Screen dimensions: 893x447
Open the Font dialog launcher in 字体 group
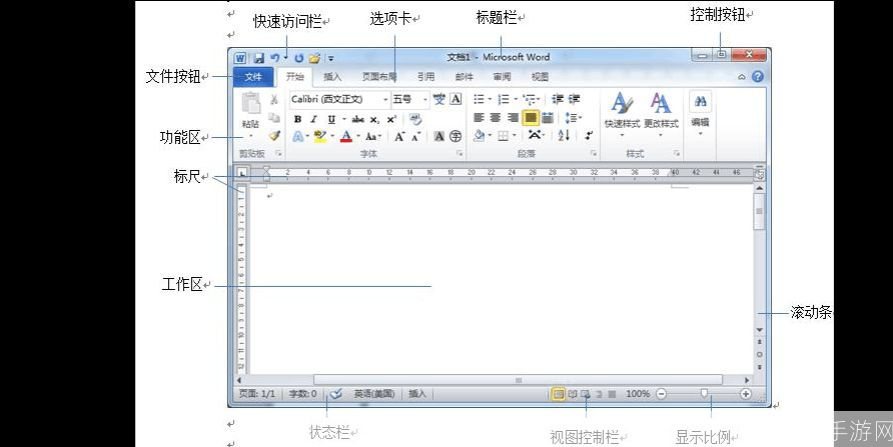coord(459,154)
